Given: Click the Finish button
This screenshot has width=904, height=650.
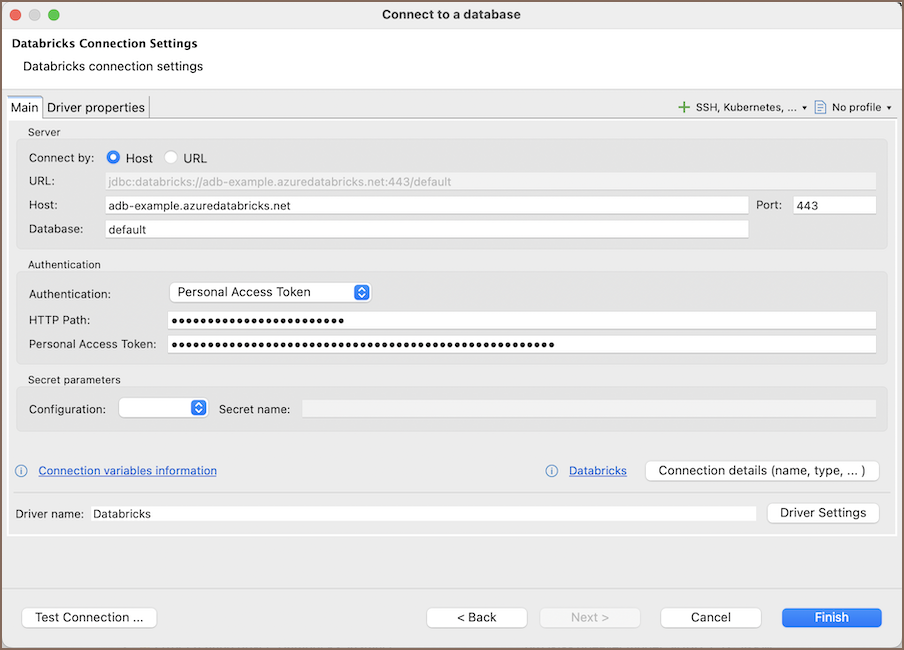Looking at the screenshot, I should pos(831,617).
